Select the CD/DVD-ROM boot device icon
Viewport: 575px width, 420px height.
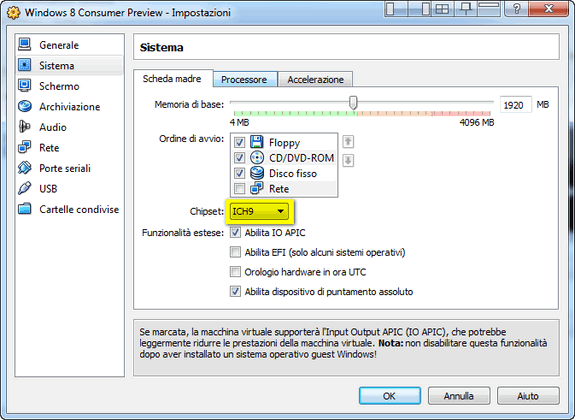(x=257, y=157)
